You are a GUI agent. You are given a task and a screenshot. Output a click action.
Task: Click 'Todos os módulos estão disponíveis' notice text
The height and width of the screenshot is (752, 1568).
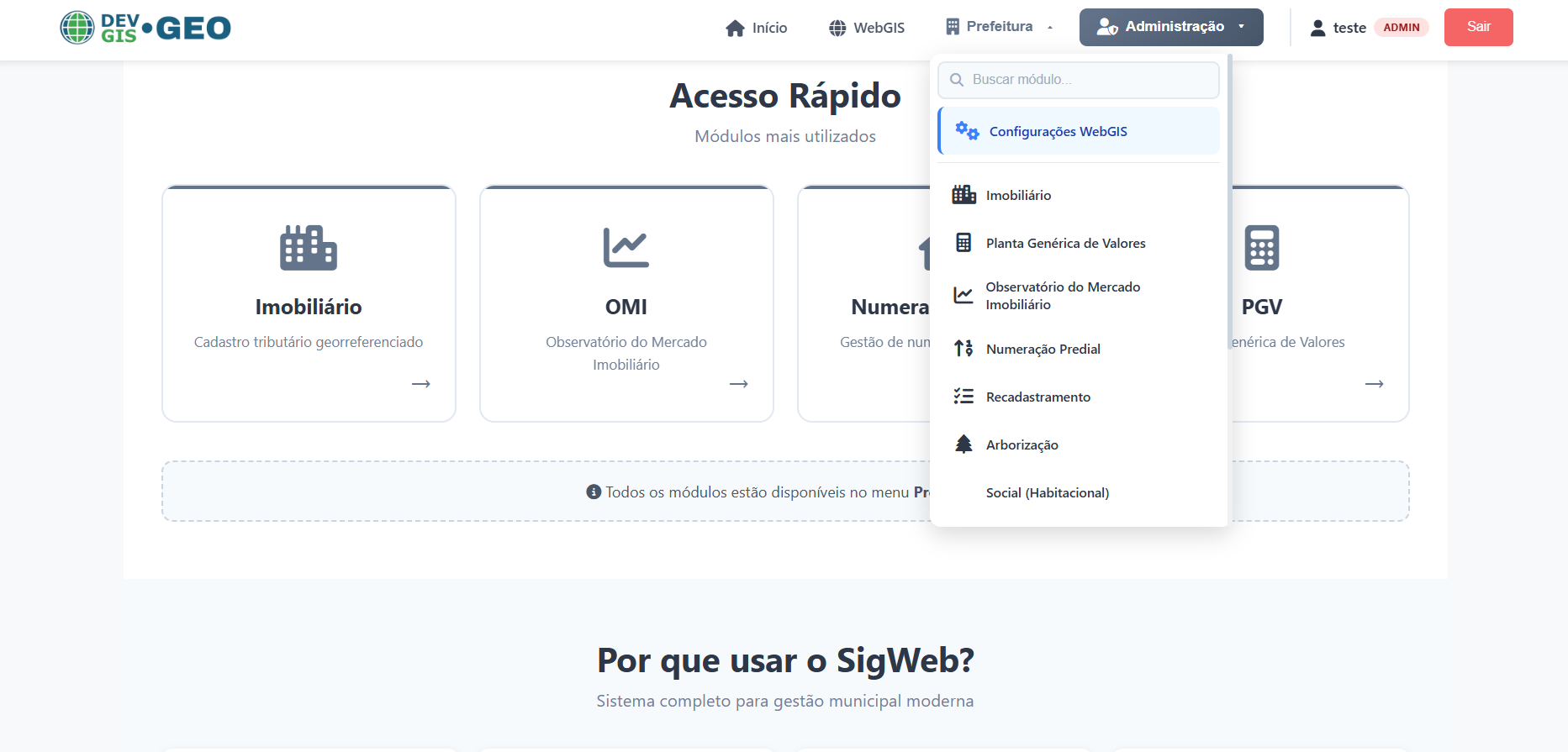pos(758,492)
